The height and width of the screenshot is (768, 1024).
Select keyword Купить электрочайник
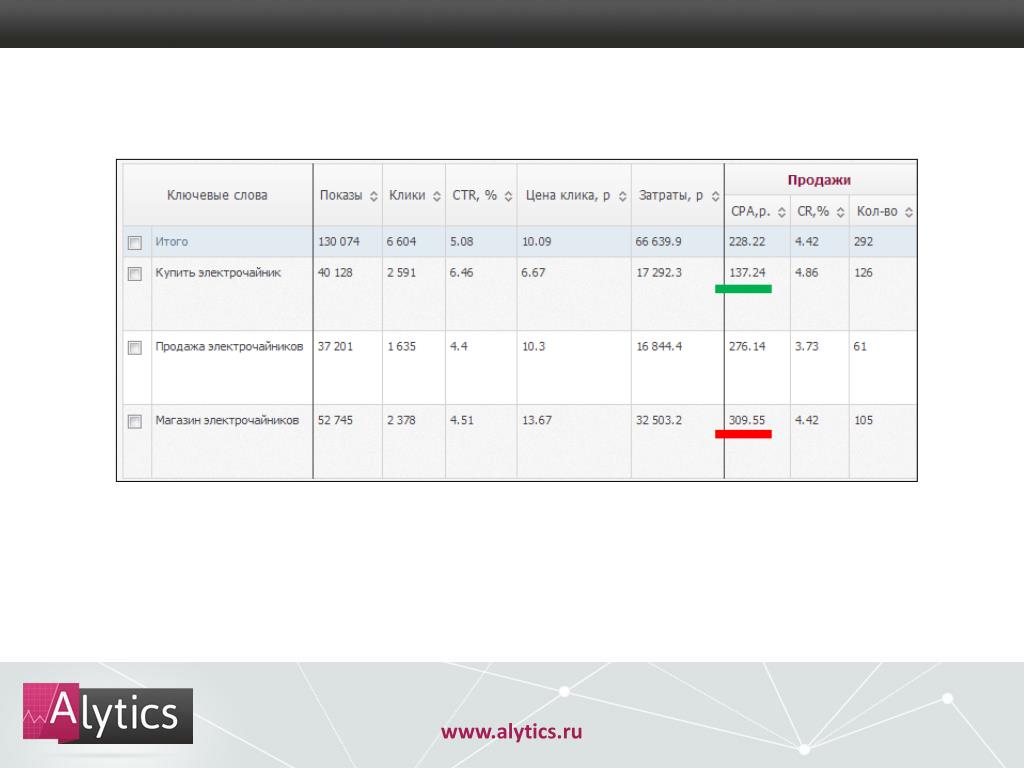(x=218, y=273)
